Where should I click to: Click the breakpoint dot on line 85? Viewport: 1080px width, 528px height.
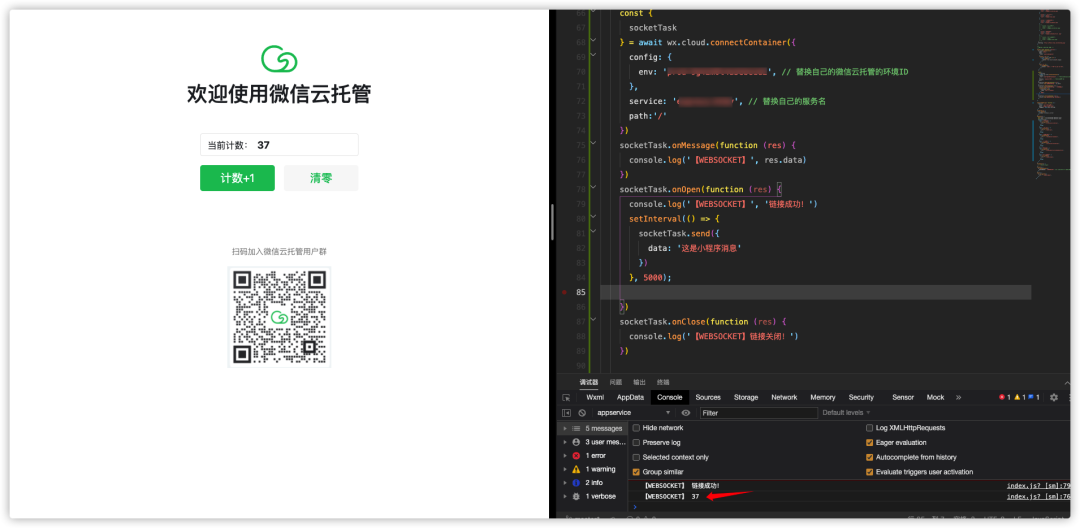coord(564,293)
